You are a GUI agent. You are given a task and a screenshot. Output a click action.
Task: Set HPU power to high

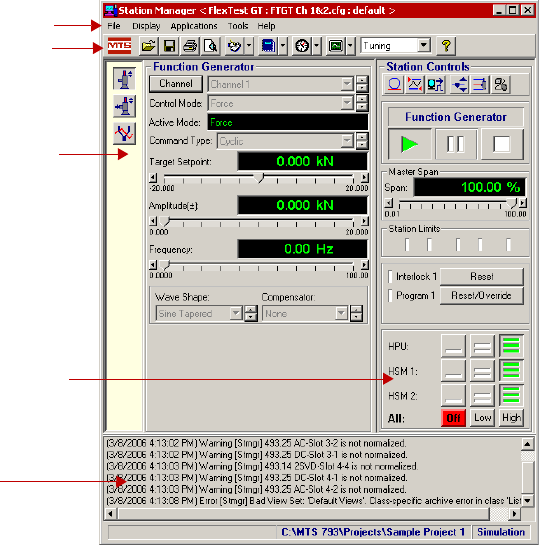[x=511, y=346]
